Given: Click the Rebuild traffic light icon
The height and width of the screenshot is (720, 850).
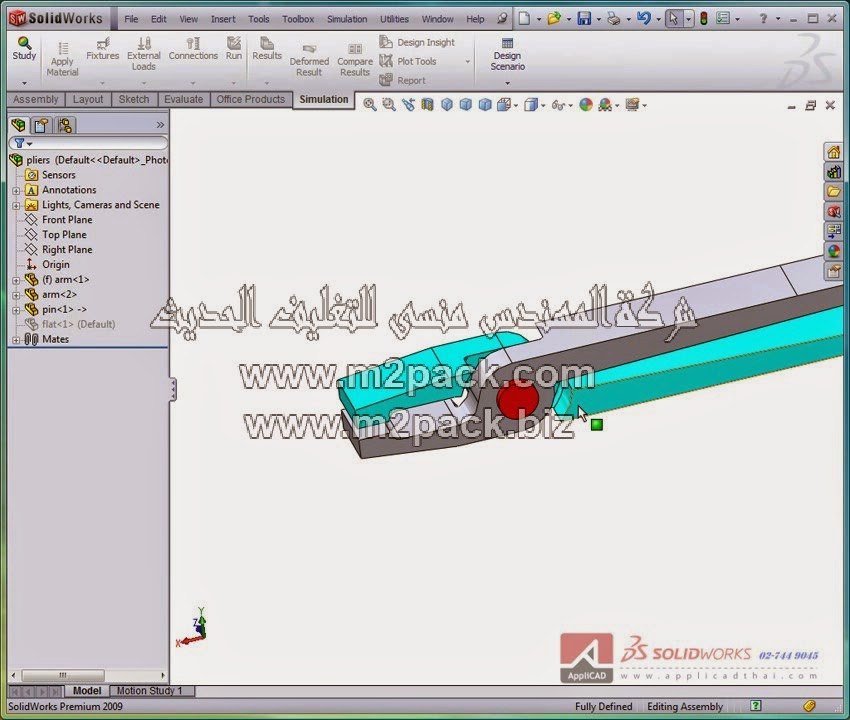Looking at the screenshot, I should (704, 19).
